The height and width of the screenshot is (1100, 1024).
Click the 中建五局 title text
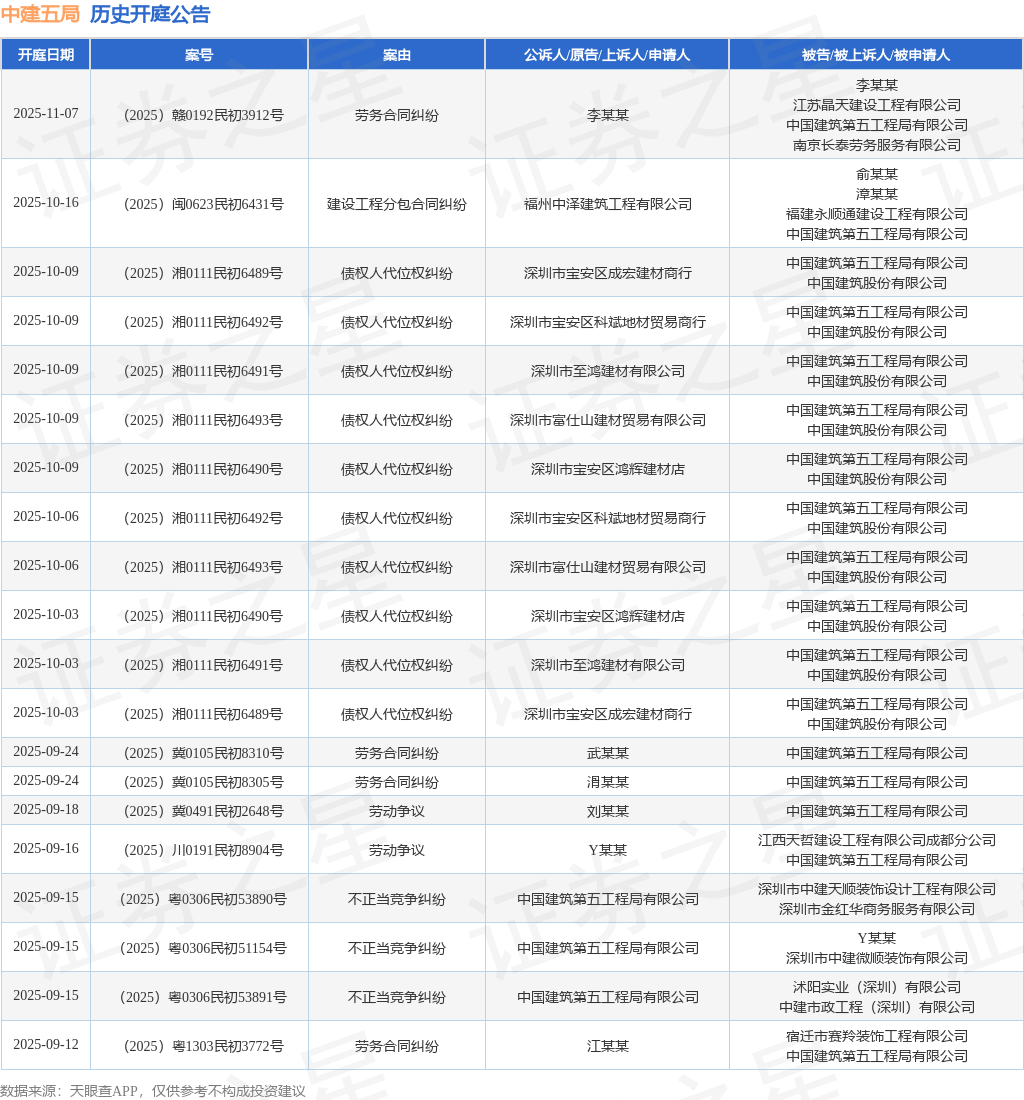(x=41, y=14)
